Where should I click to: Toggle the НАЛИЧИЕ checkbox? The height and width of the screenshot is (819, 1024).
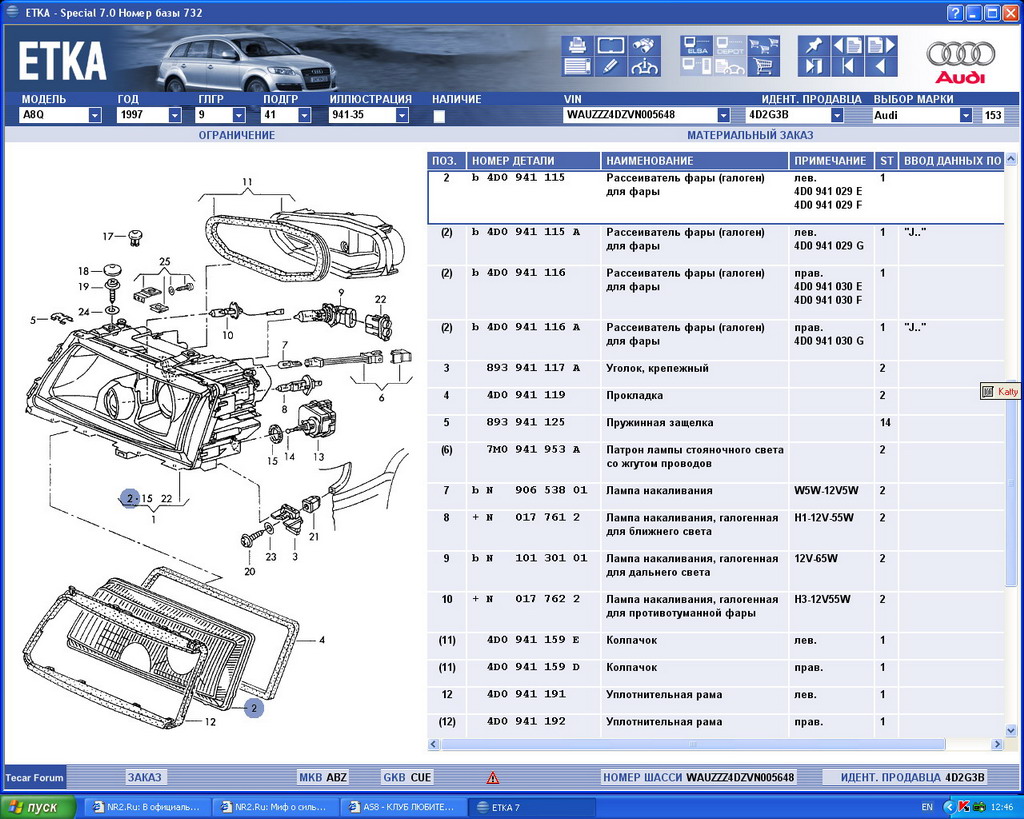(x=439, y=116)
